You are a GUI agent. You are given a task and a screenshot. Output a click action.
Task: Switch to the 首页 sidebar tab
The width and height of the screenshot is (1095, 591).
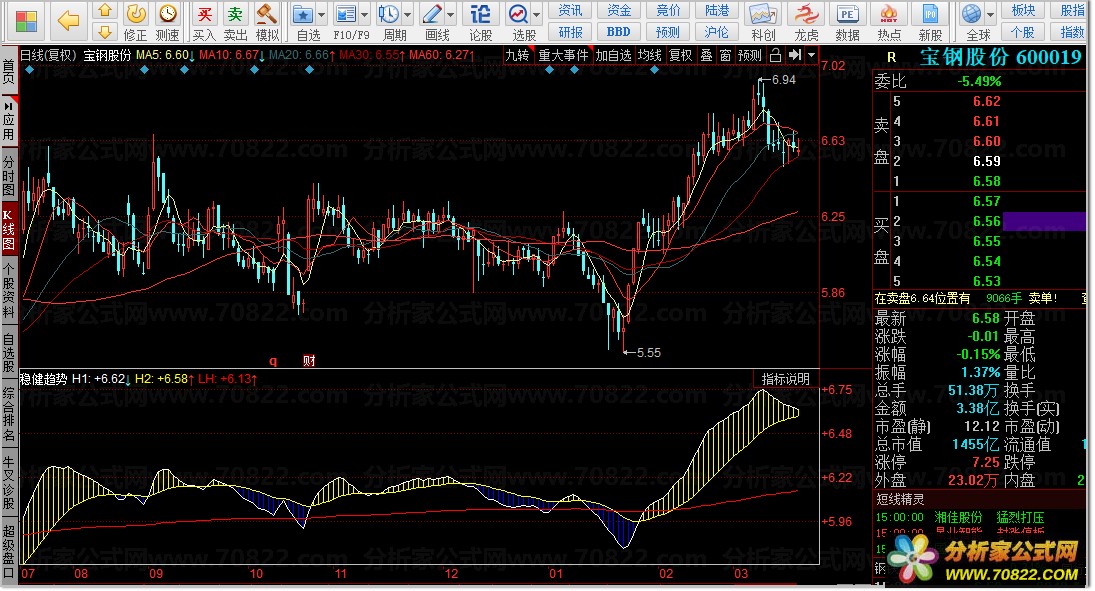tap(8, 71)
